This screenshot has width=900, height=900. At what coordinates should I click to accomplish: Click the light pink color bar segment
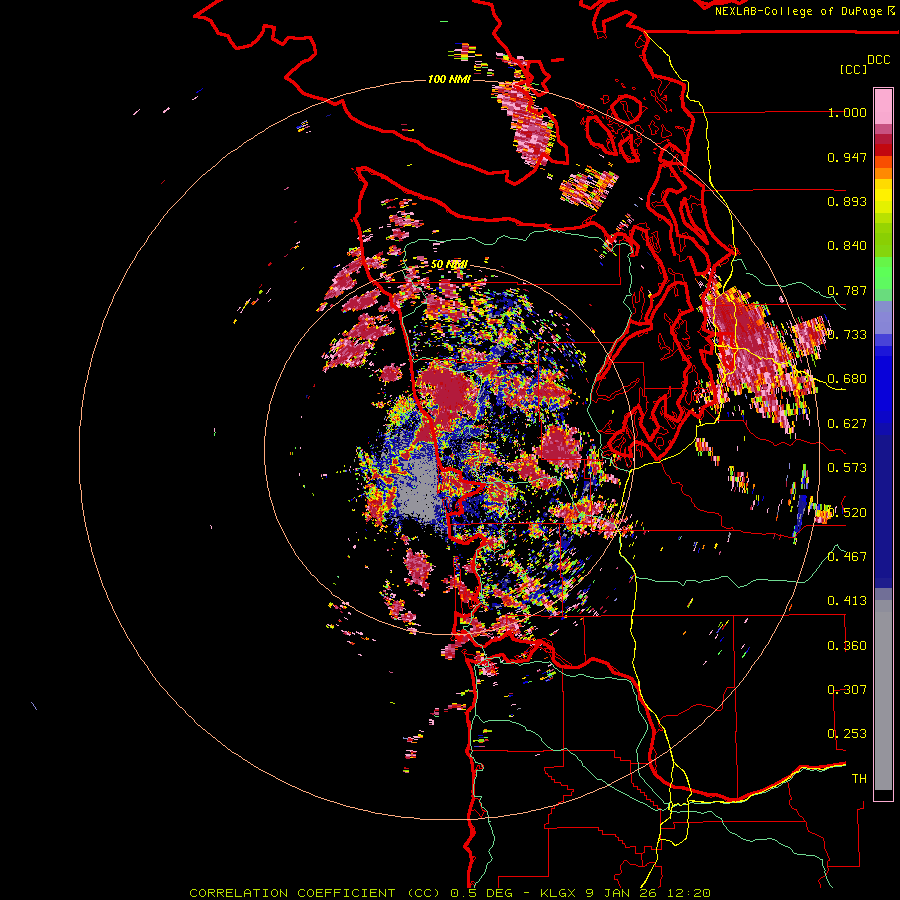(x=883, y=106)
